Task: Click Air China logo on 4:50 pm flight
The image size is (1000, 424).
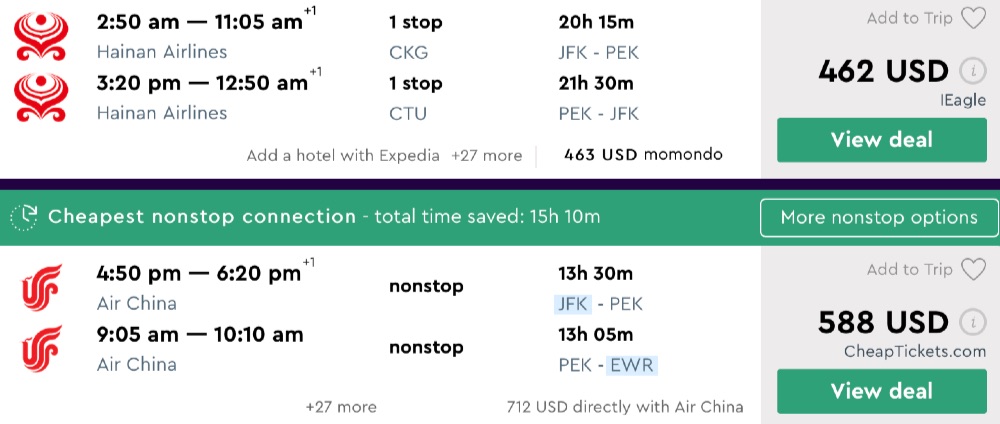Action: (x=41, y=288)
